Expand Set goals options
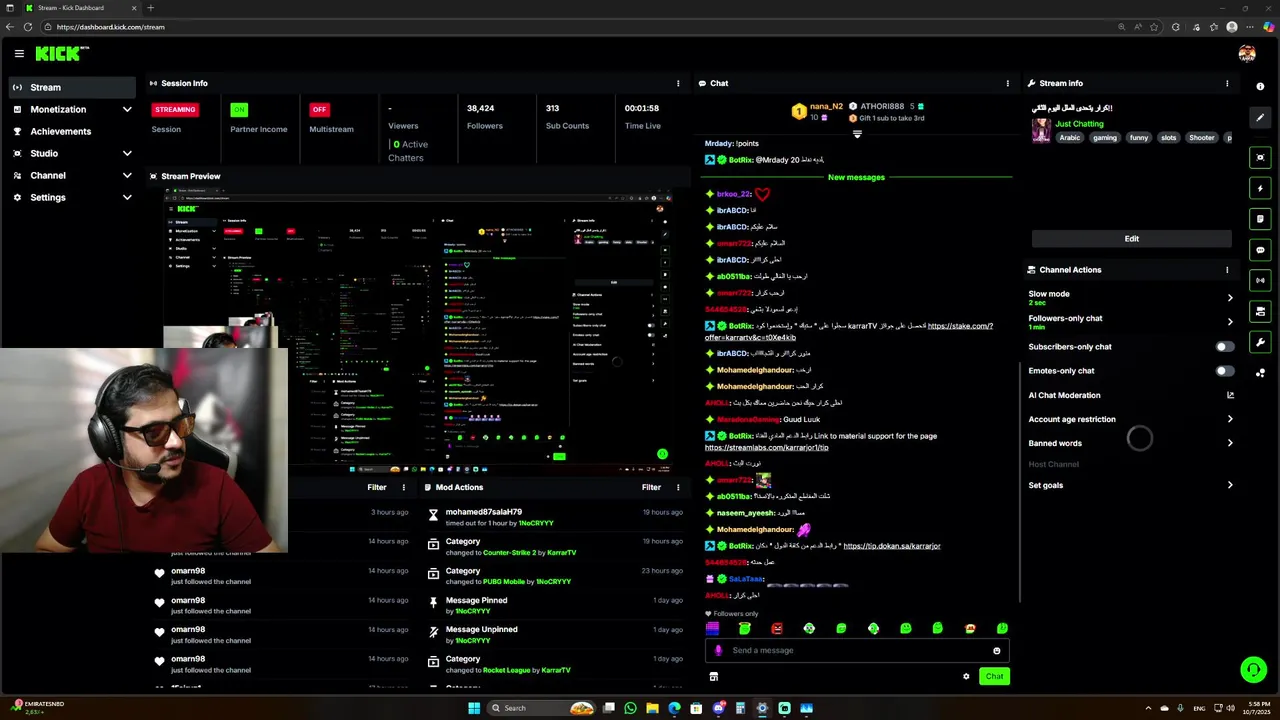 tap(1131, 486)
